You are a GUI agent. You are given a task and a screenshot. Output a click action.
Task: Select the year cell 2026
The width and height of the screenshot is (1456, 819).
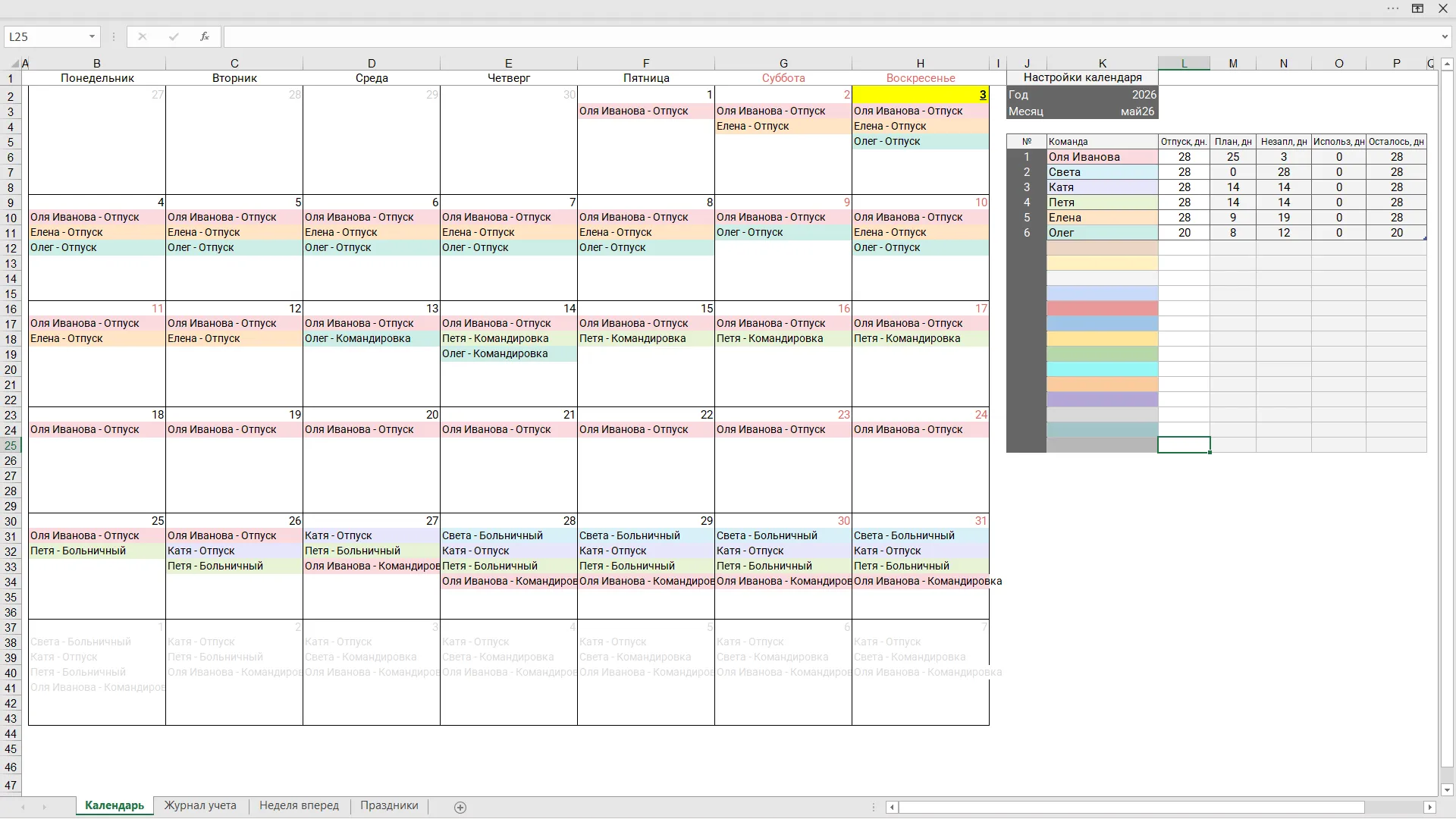tap(1144, 95)
